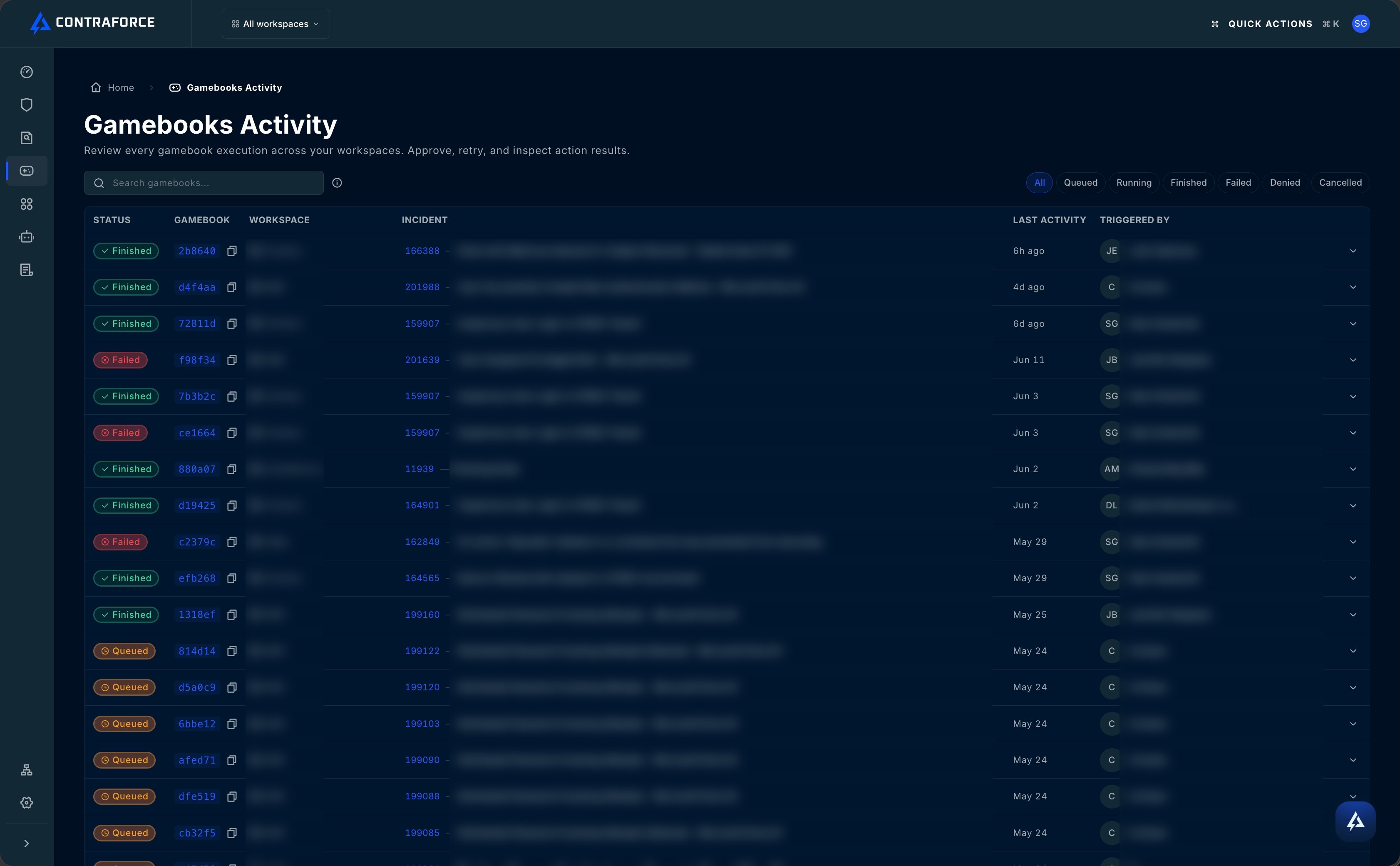Expand the sidebar with the arrow
The width and height of the screenshot is (1400, 866).
26,843
